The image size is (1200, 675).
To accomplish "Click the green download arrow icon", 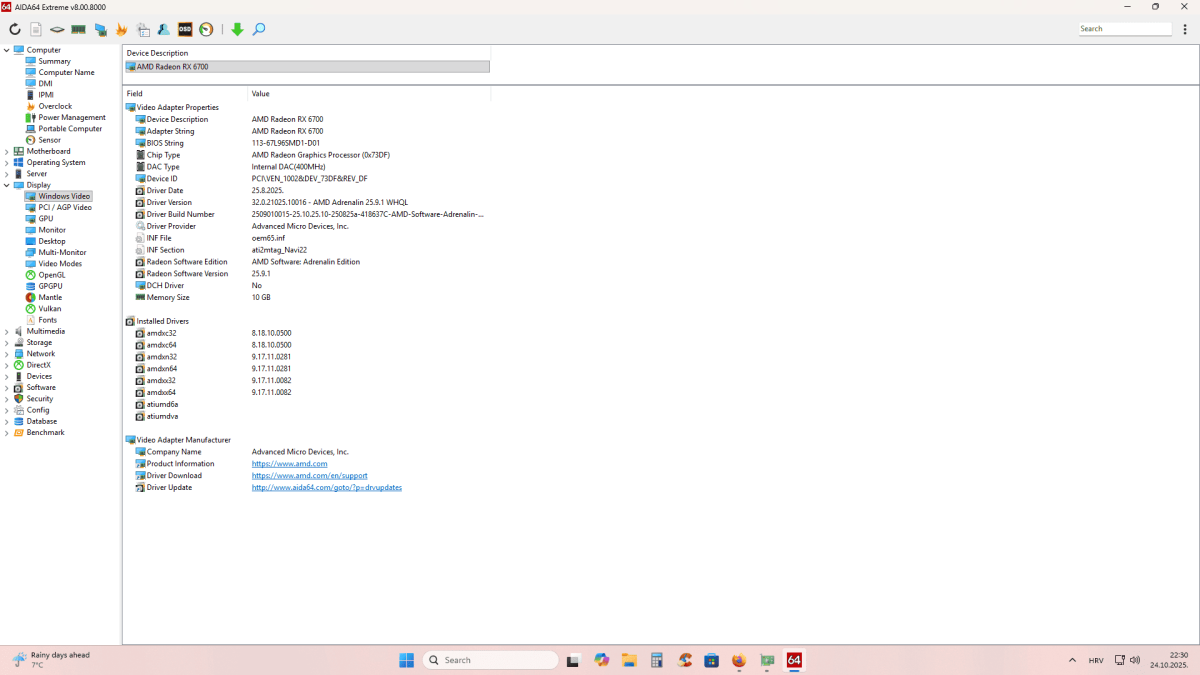I will (237, 30).
